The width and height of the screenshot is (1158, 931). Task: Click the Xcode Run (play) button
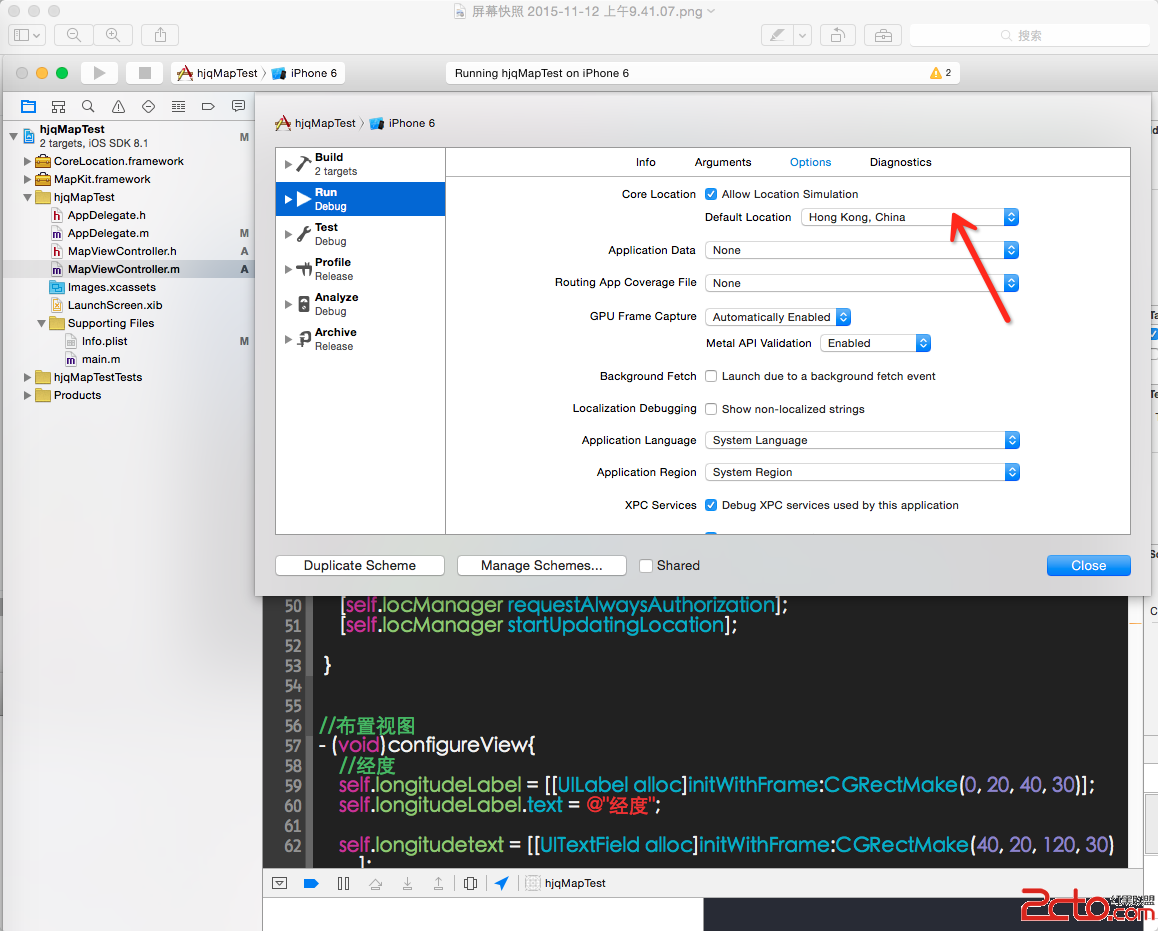click(99, 73)
